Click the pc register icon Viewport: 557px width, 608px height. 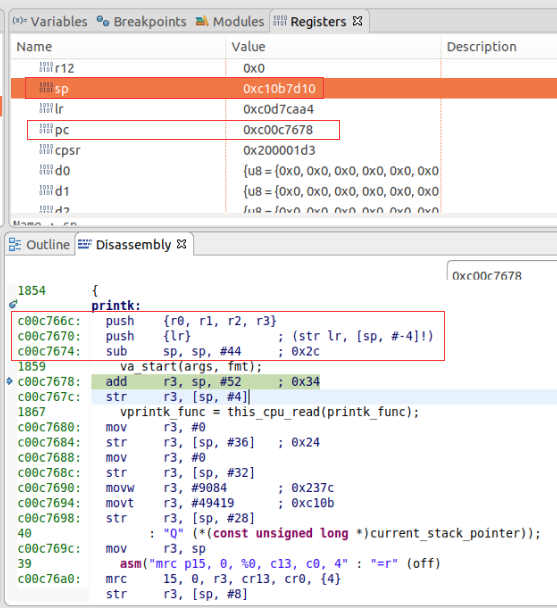(x=46, y=129)
